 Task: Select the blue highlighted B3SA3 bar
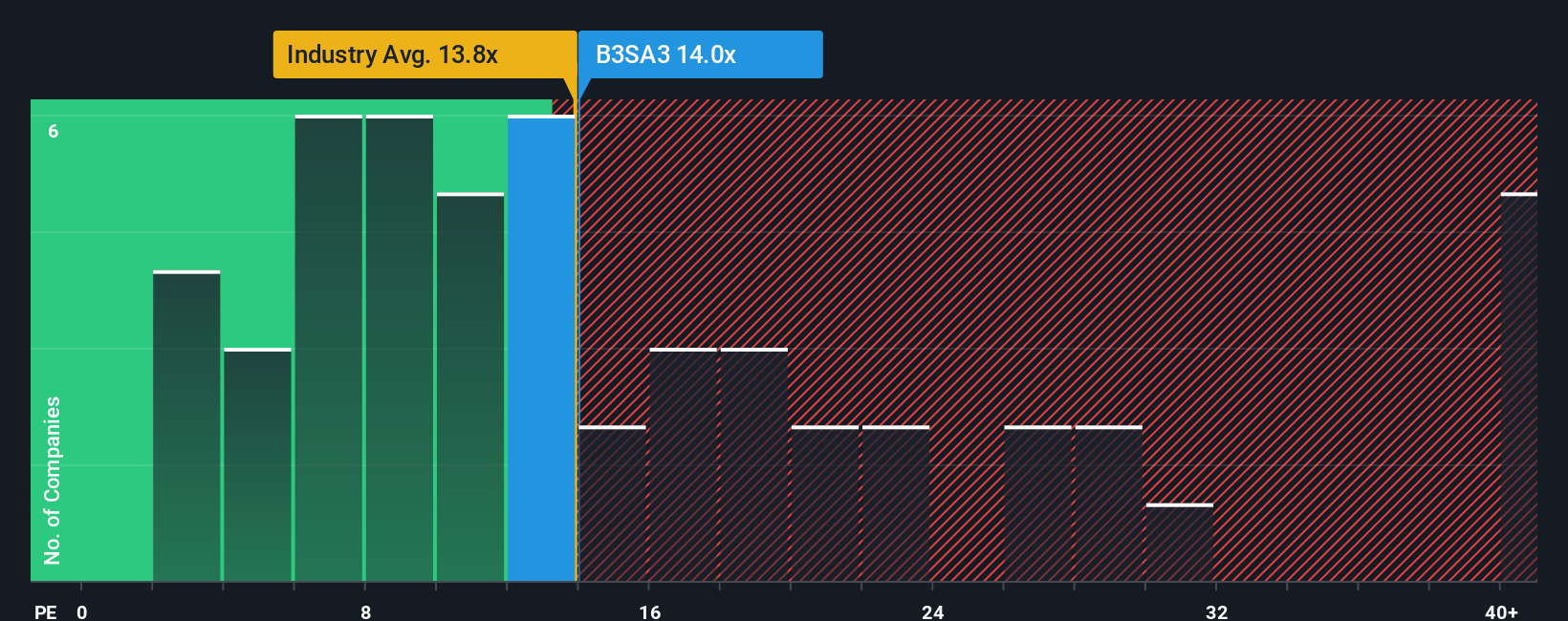(541, 348)
